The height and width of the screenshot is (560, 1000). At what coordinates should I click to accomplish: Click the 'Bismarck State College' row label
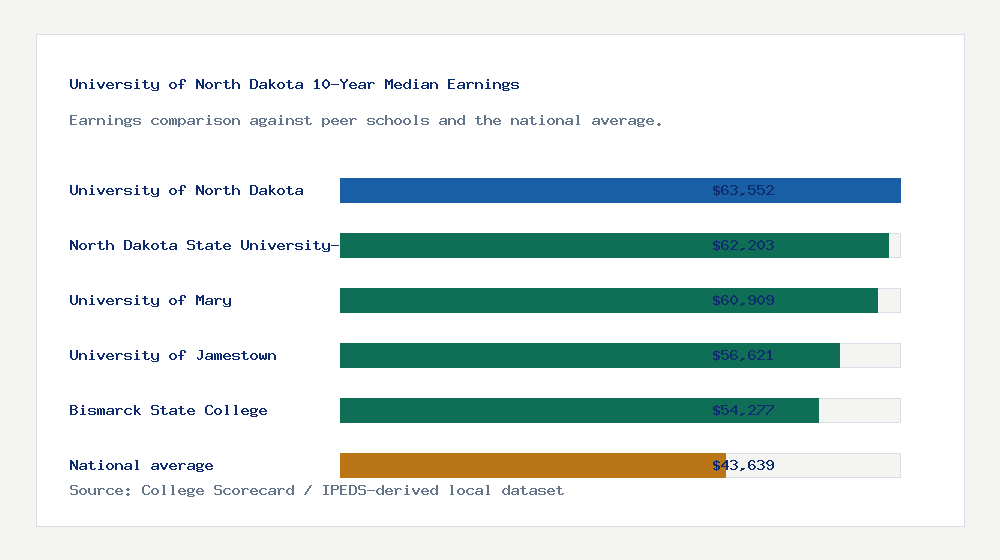[x=168, y=410]
